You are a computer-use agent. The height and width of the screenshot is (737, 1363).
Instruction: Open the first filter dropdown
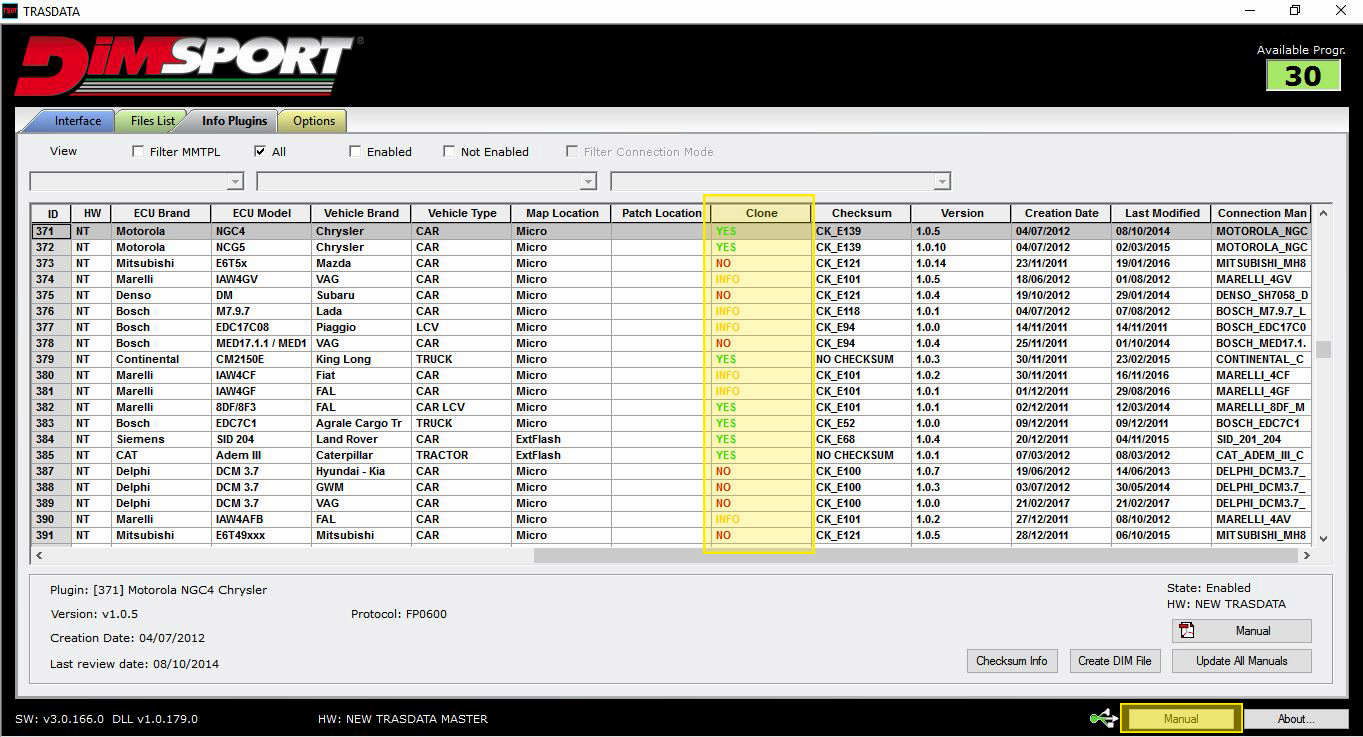(235, 182)
